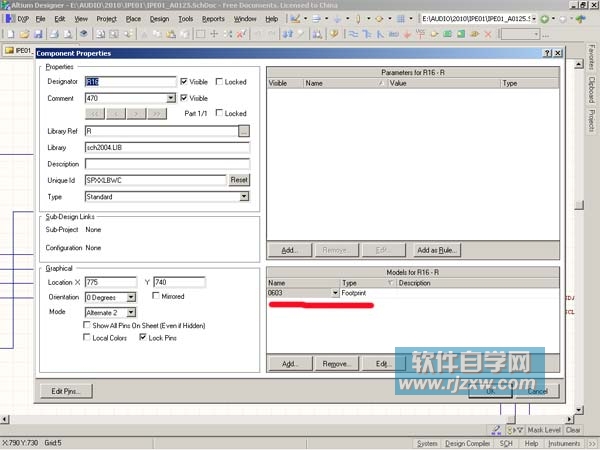
Task: Open the grid icon dropdown arrow
Action: (x=411, y=19)
